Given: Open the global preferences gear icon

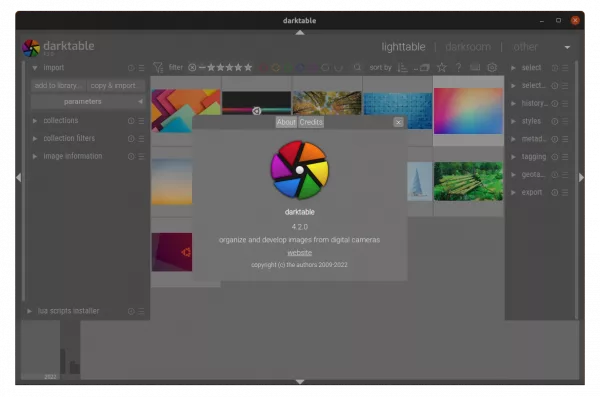Looking at the screenshot, I should [492, 68].
